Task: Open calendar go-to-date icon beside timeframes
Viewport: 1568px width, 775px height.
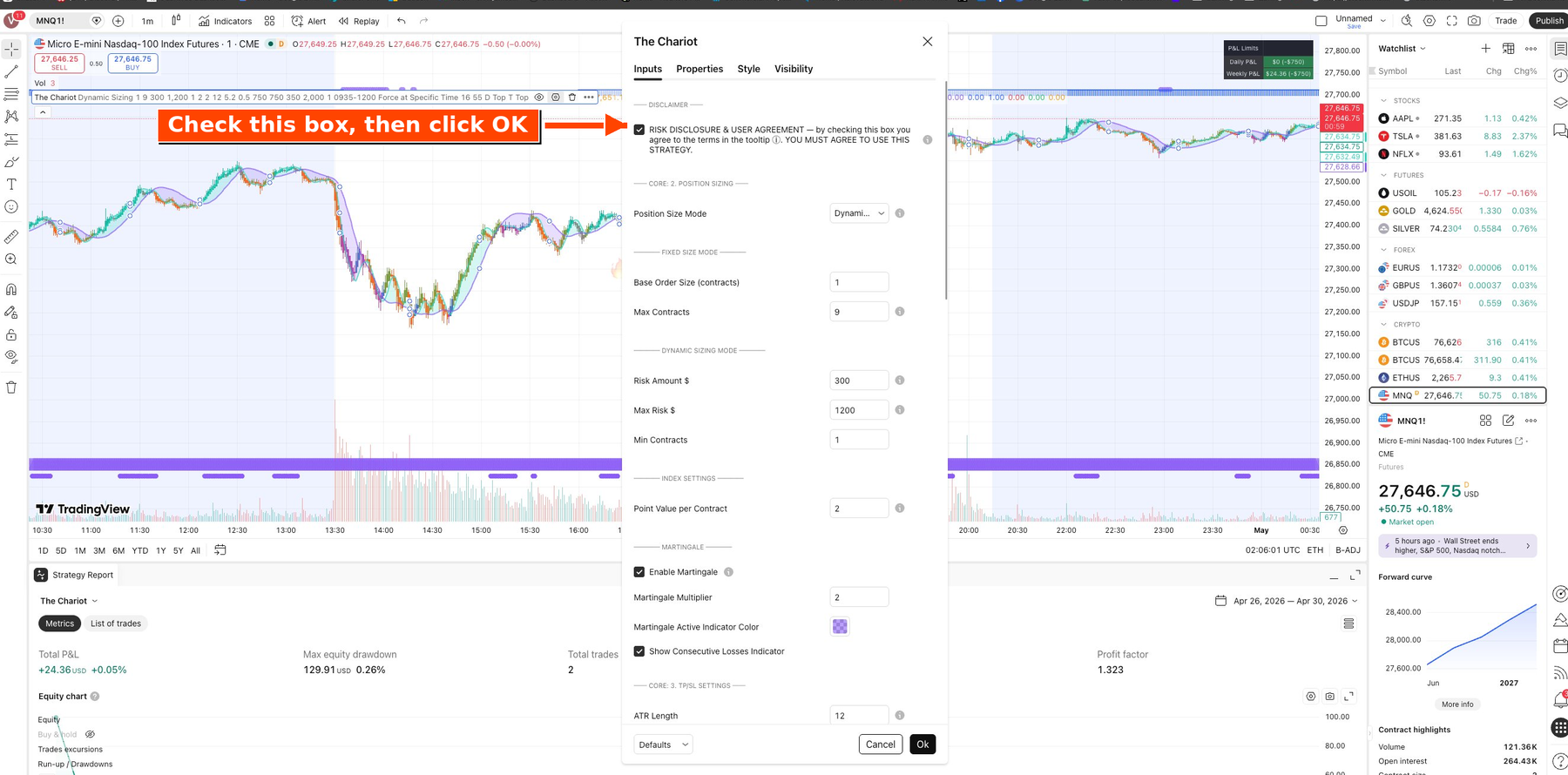Action: [x=220, y=550]
